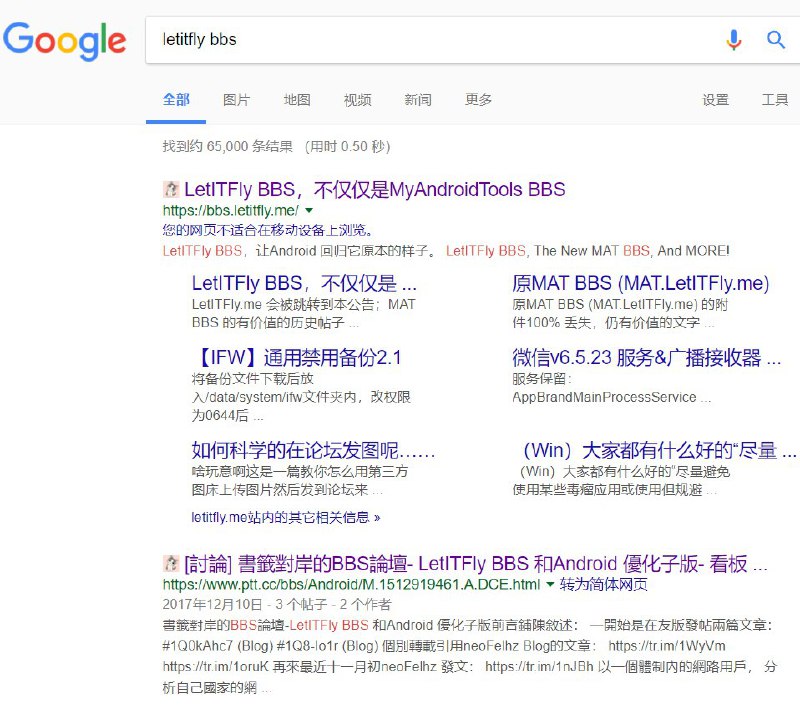Open sitelink LetITFly BBS，不仅仅是 ...

coord(304,283)
